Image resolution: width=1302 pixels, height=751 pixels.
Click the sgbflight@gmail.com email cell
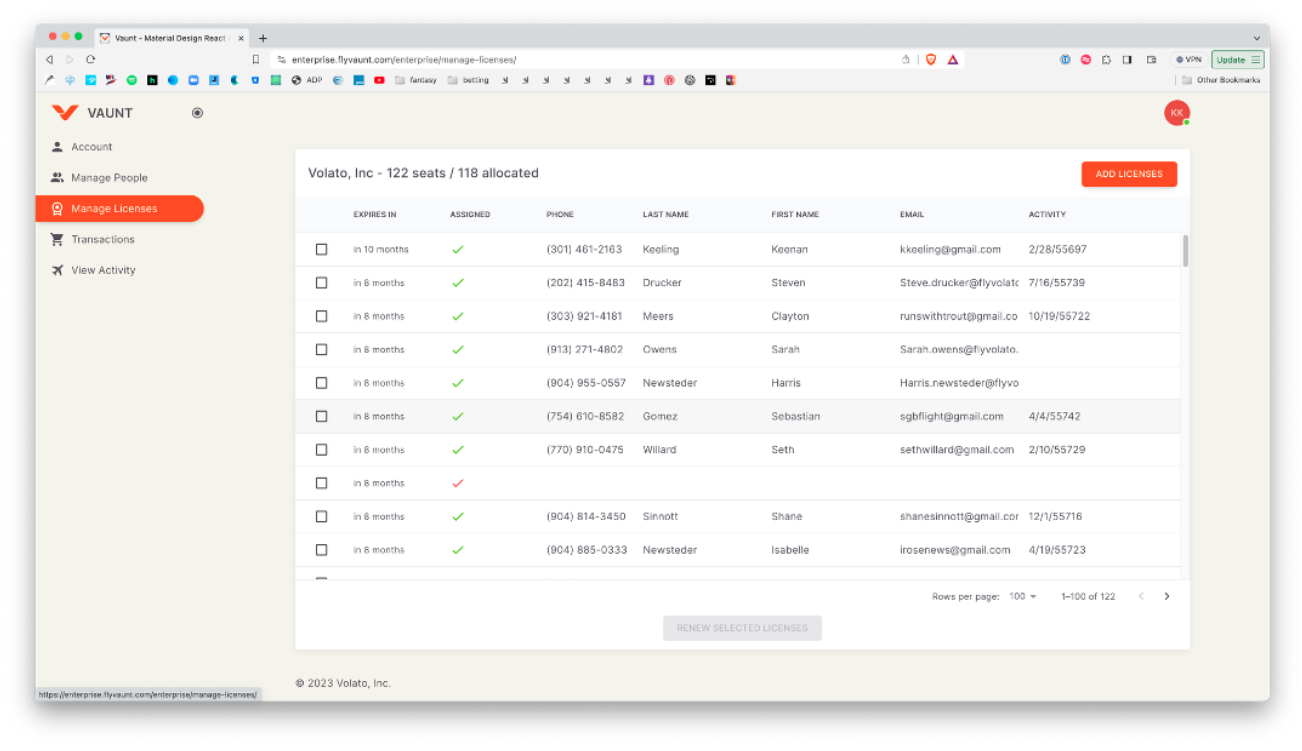[x=951, y=416]
